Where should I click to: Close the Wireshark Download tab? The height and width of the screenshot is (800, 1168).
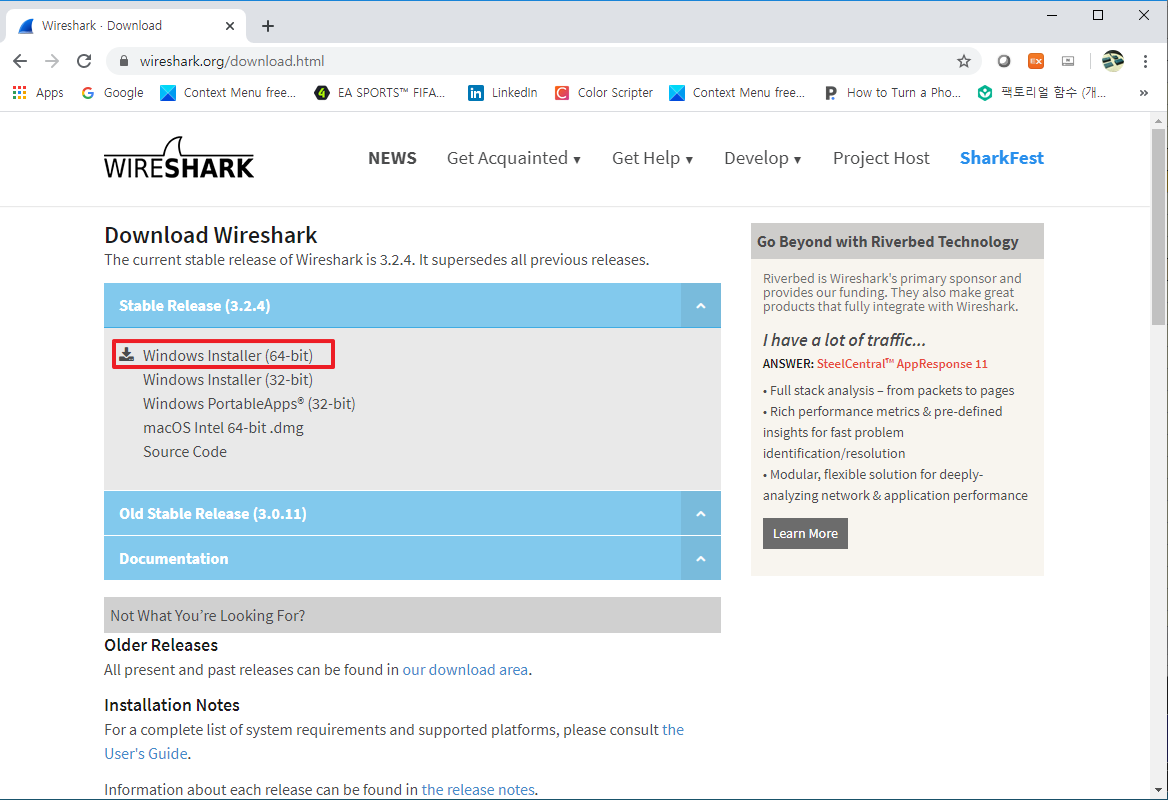click(230, 26)
